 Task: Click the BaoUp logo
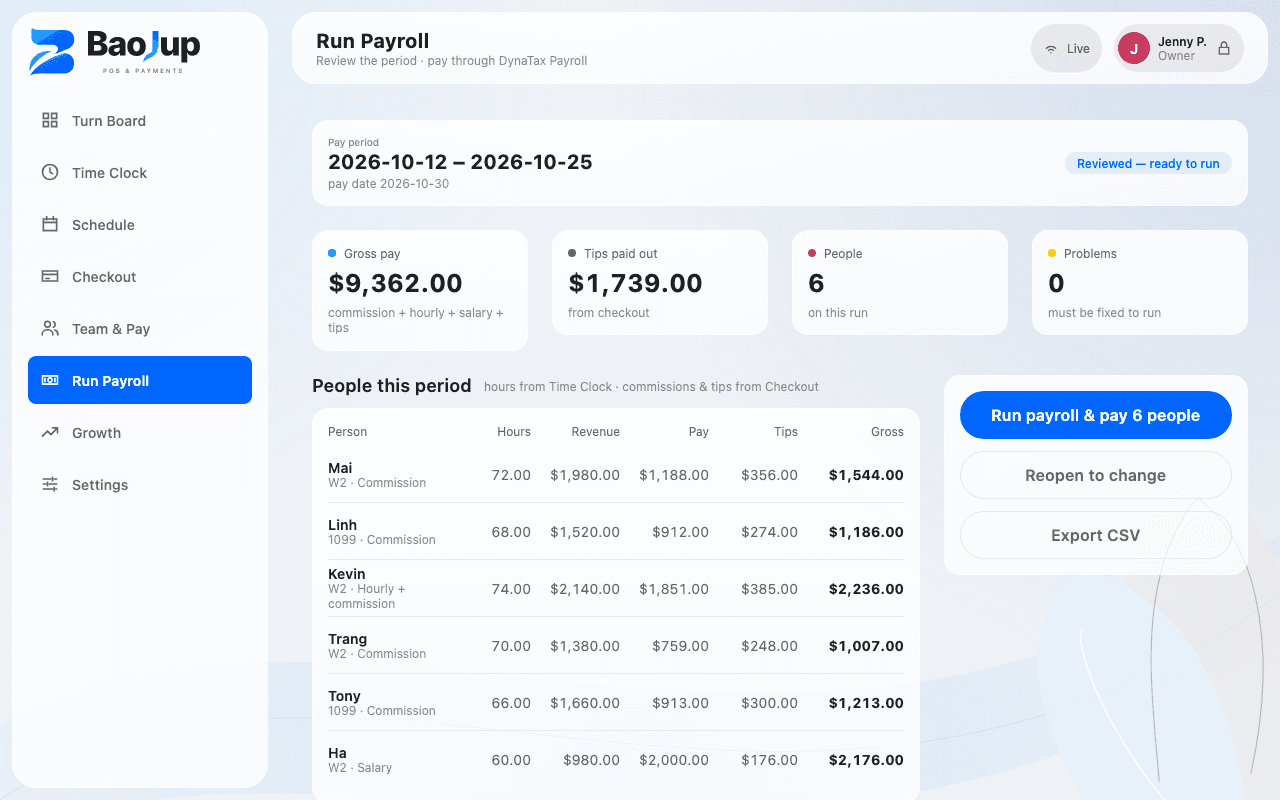(x=115, y=51)
